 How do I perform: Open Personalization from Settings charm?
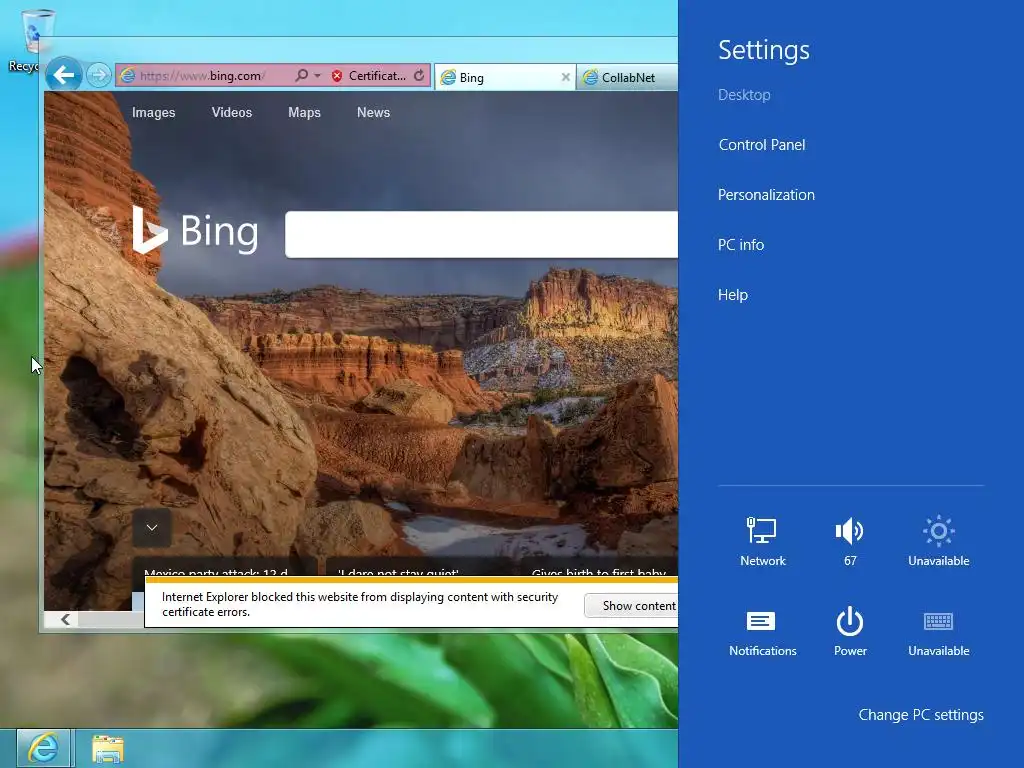766,195
